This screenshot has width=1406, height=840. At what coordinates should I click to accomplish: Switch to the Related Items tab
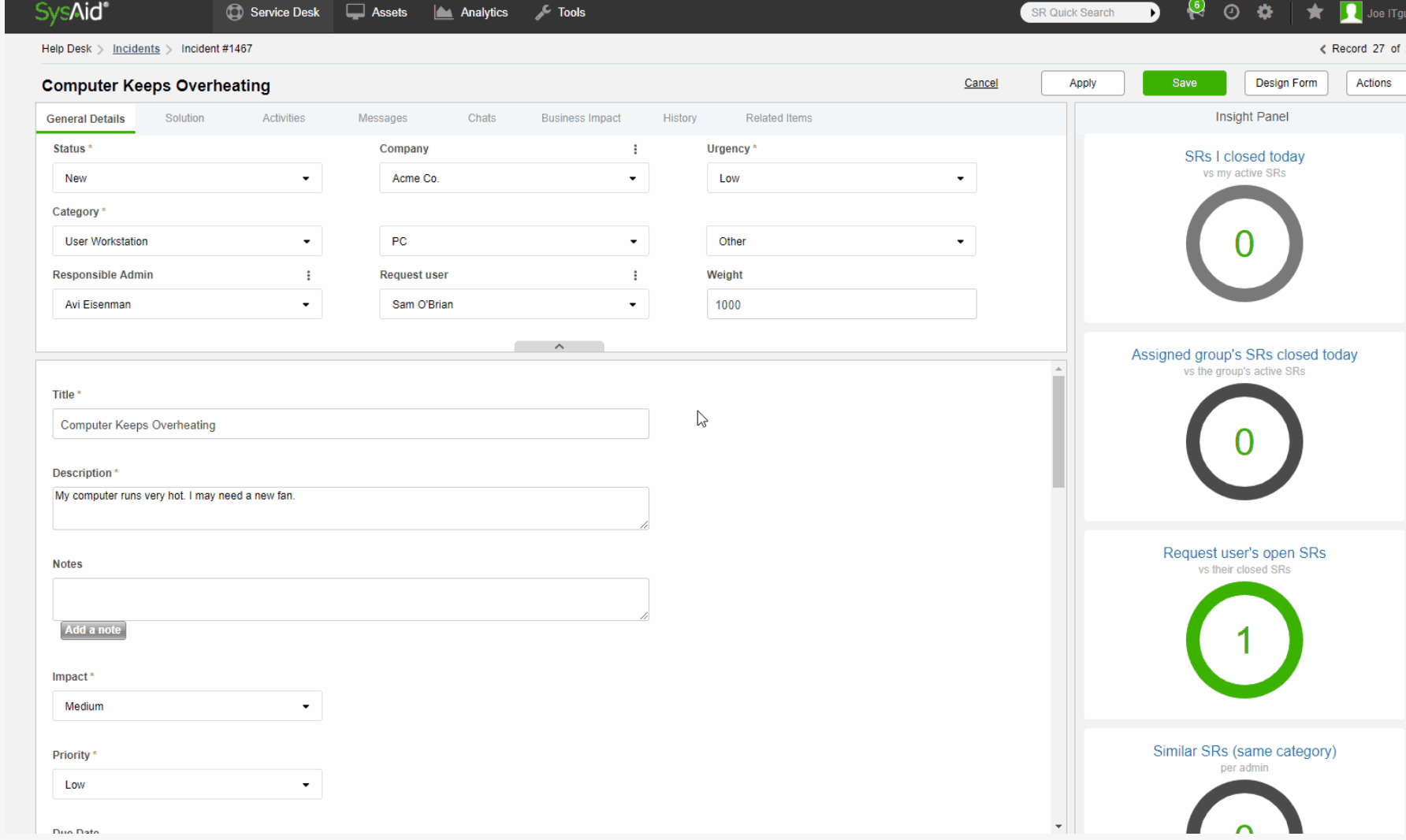[779, 118]
